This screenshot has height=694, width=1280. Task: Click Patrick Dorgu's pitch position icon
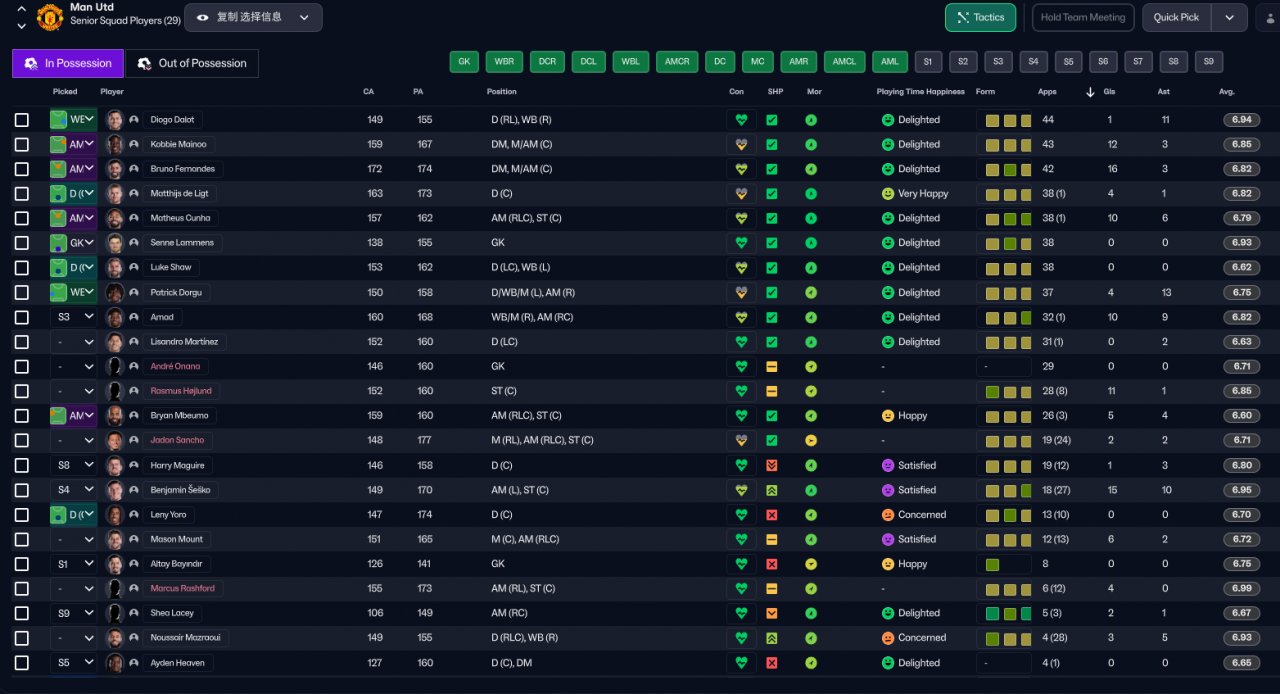pyautogui.click(x=59, y=292)
